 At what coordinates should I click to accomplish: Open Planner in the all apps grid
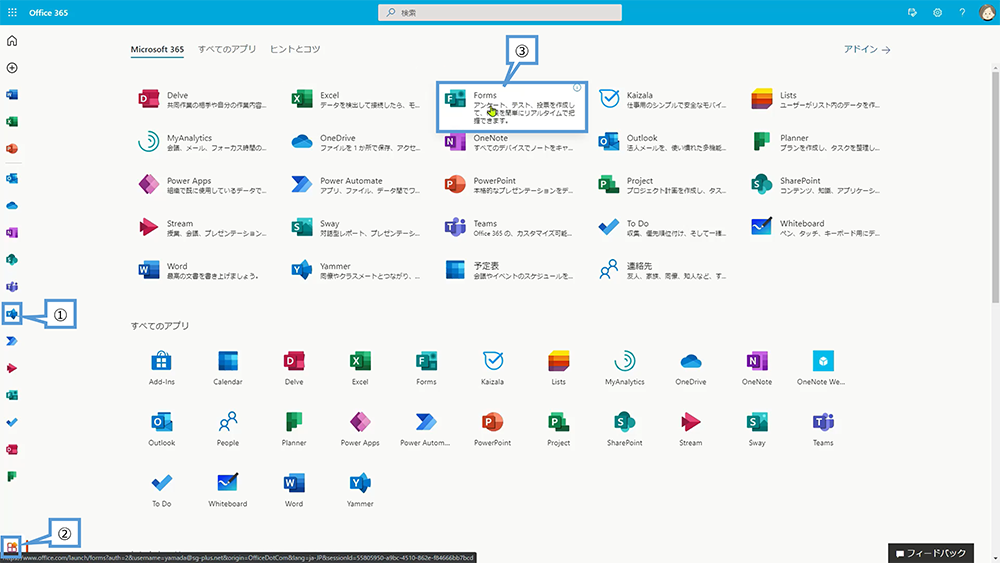(294, 429)
